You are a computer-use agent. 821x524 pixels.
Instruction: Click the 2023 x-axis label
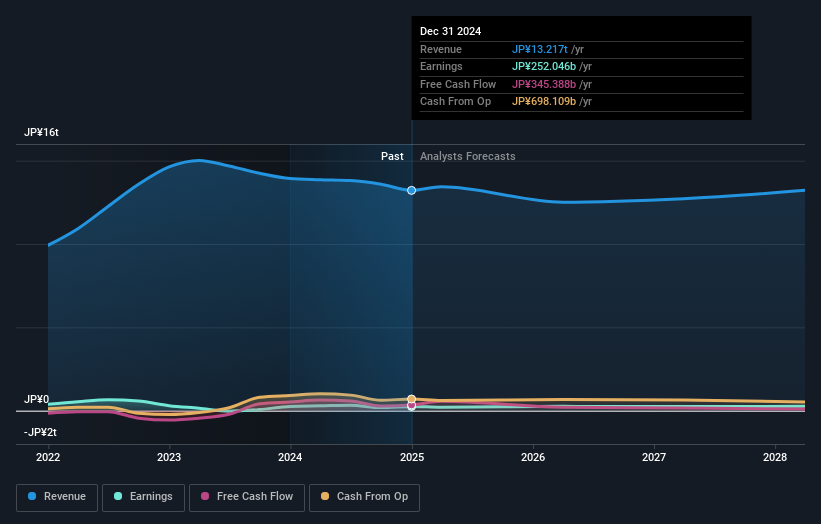169,457
